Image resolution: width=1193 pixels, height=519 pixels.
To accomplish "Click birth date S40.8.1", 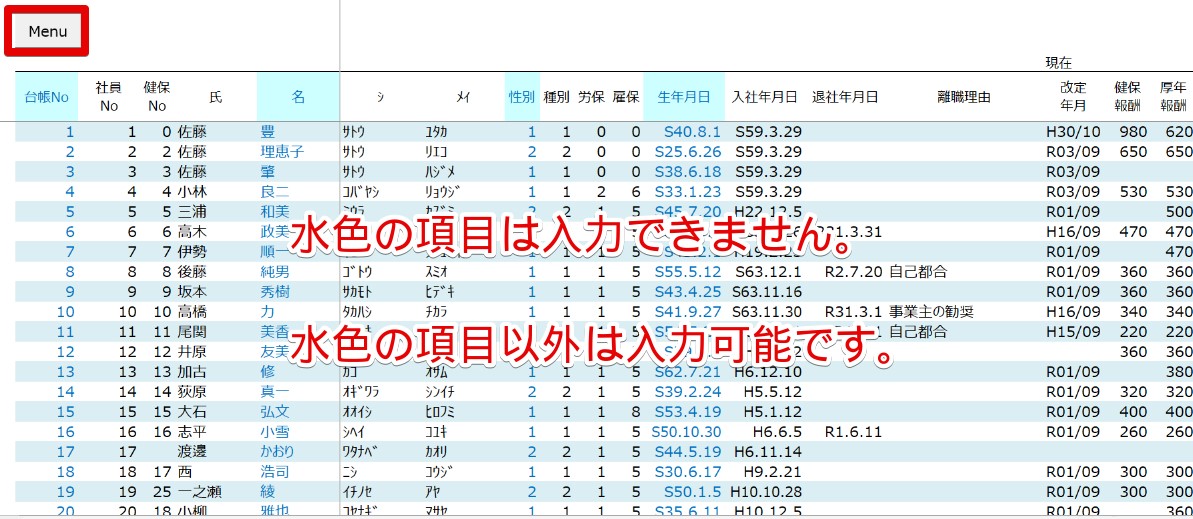I will [x=692, y=132].
